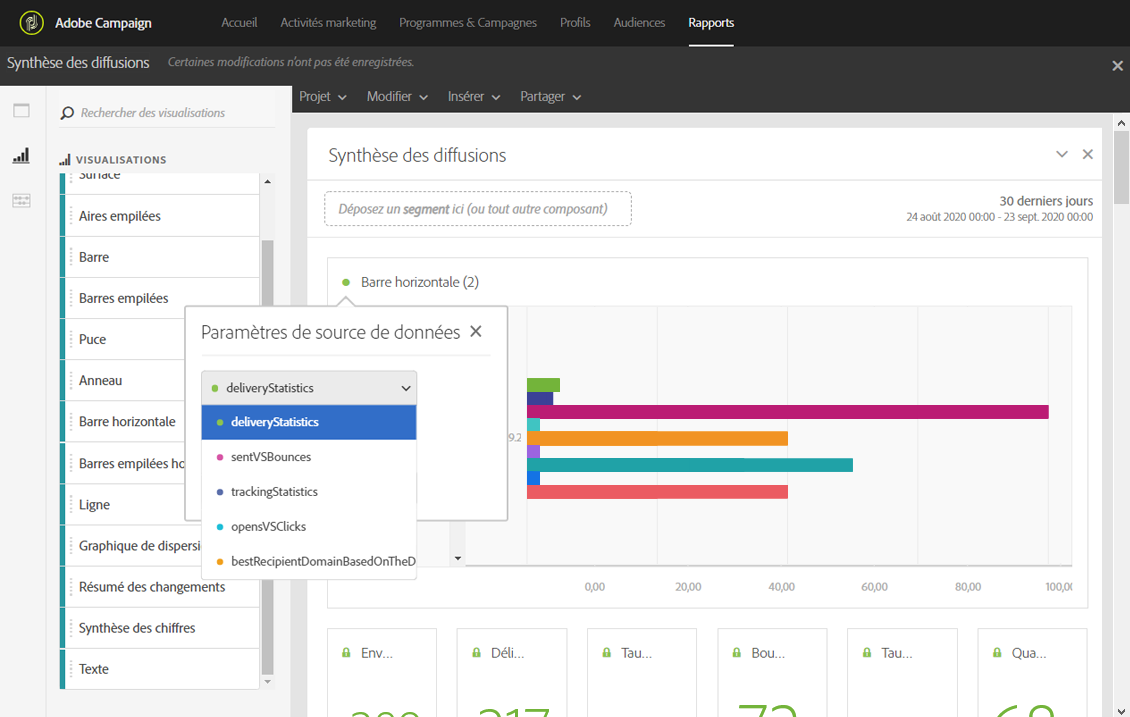This screenshot has height=717, width=1130.
Task: Open the Components icon in left rail
Action: 21,201
